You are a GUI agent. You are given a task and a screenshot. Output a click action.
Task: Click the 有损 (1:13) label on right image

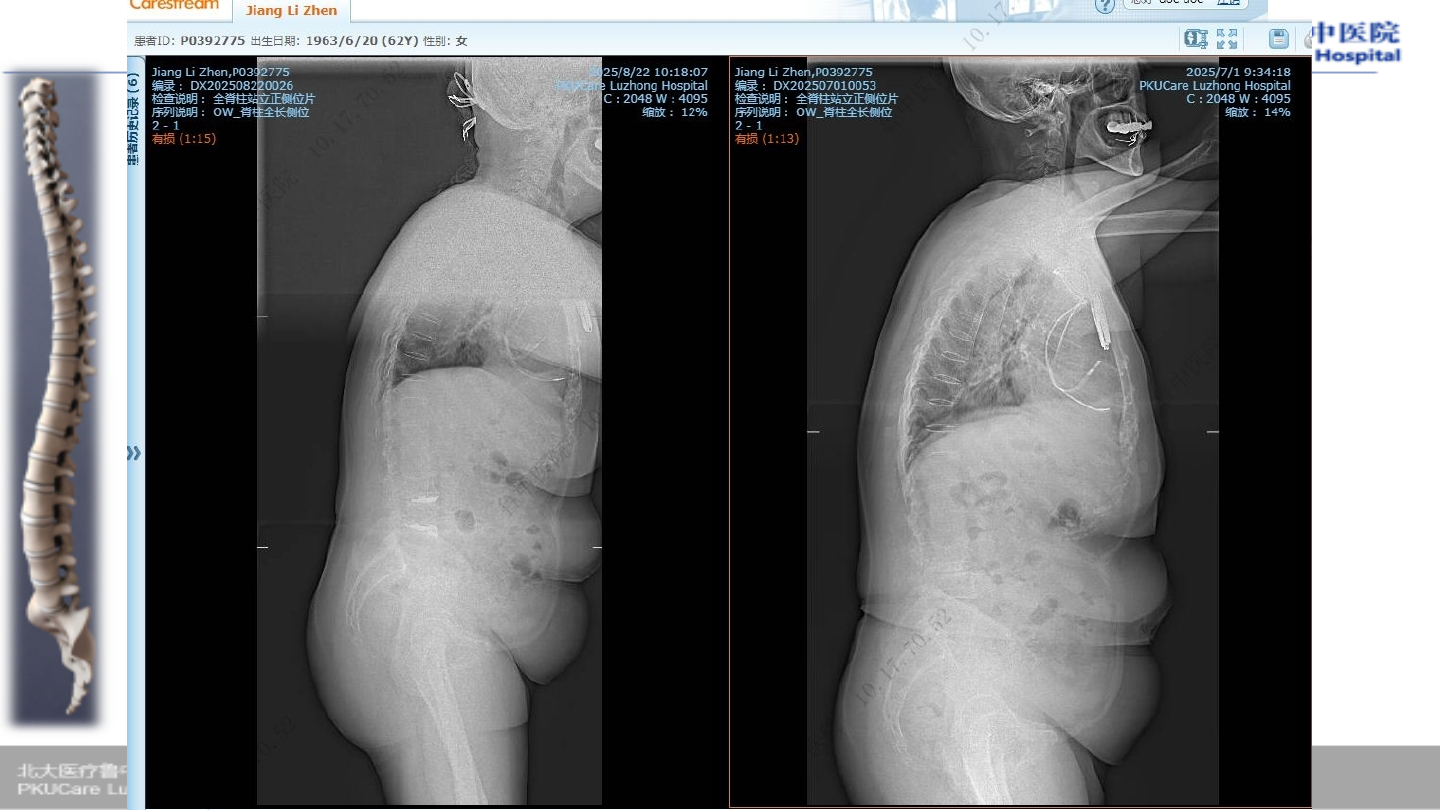pyautogui.click(x=767, y=139)
